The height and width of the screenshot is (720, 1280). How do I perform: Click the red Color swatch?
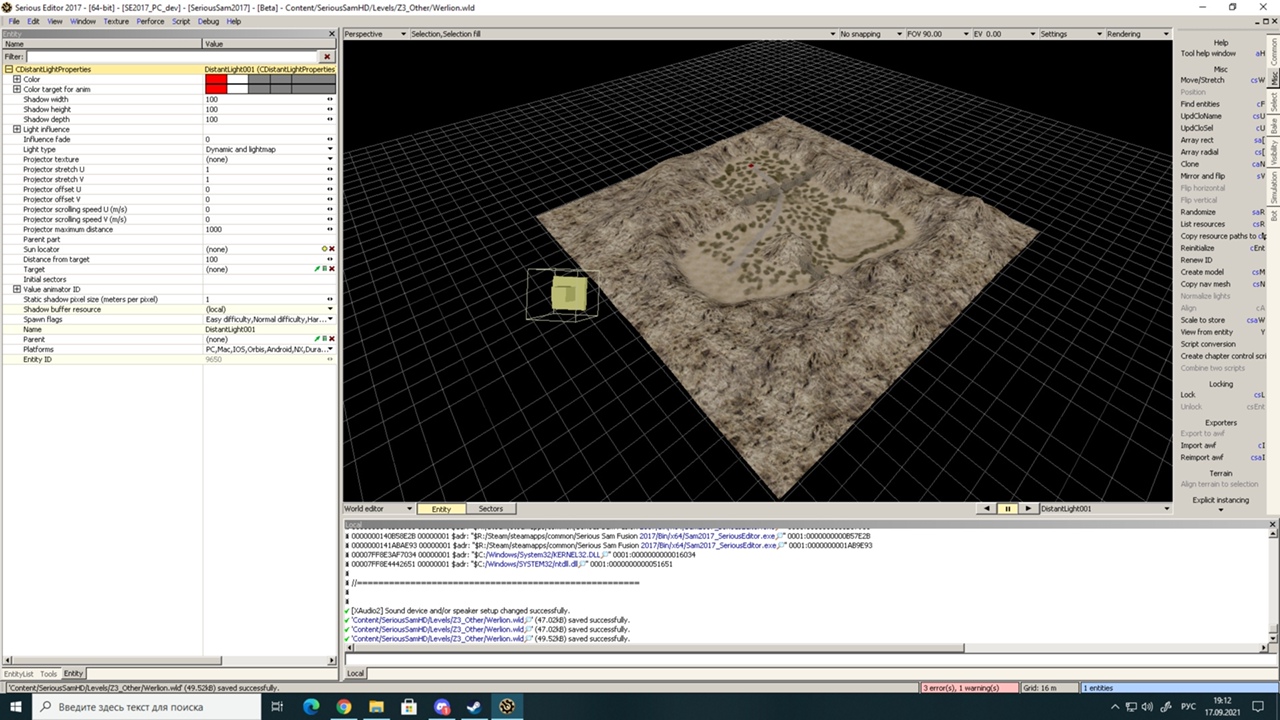(215, 79)
